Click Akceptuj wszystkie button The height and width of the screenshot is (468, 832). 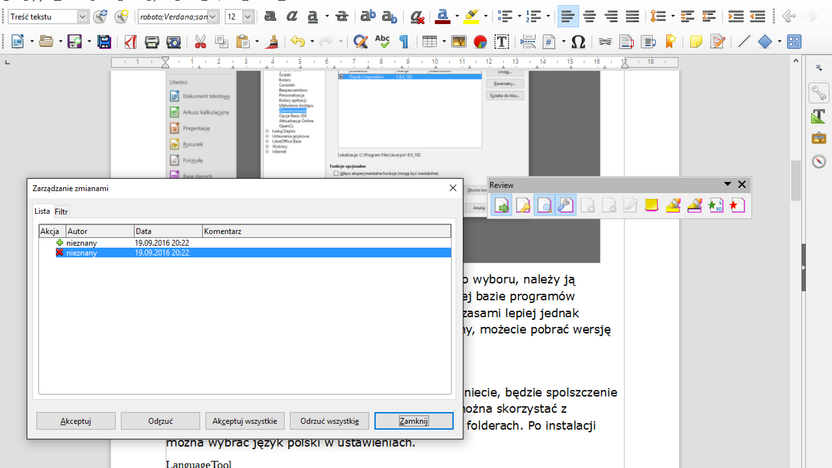pyautogui.click(x=245, y=421)
